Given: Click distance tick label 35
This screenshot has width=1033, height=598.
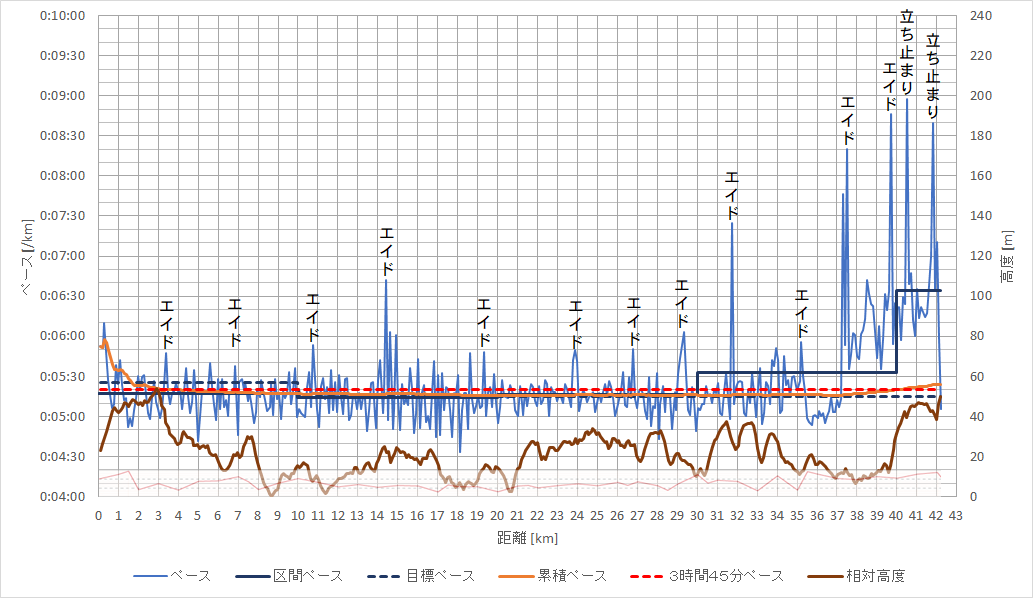Looking at the screenshot, I should 796,516.
